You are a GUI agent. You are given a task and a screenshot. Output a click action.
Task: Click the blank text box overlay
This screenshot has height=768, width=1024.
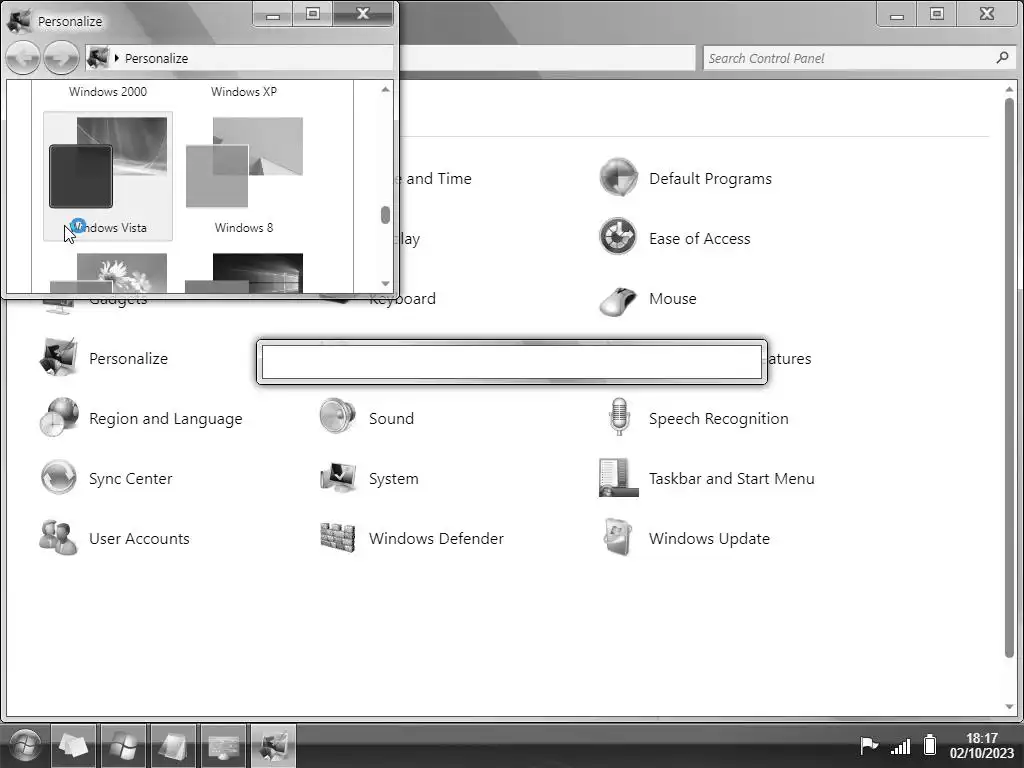[512, 362]
